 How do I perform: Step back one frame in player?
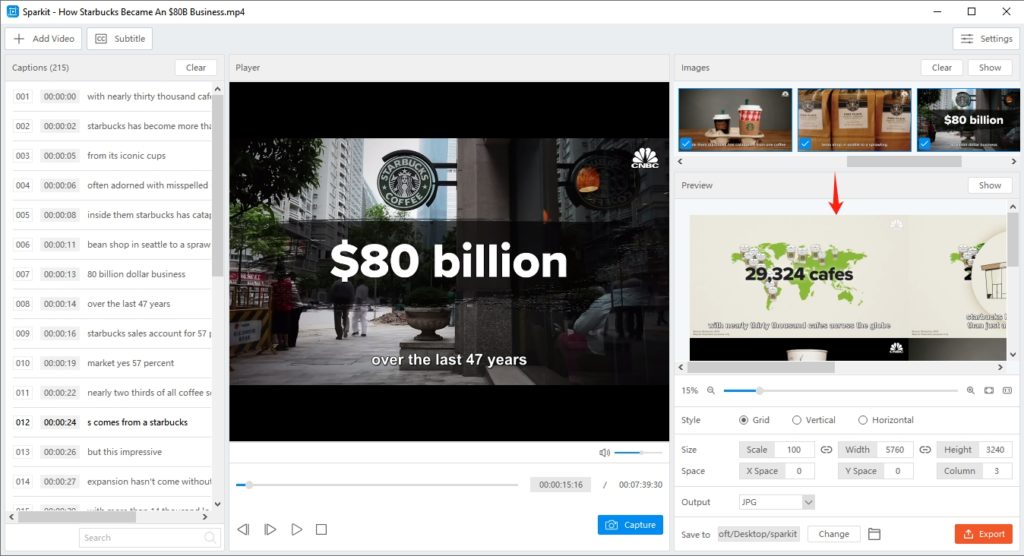(243, 529)
